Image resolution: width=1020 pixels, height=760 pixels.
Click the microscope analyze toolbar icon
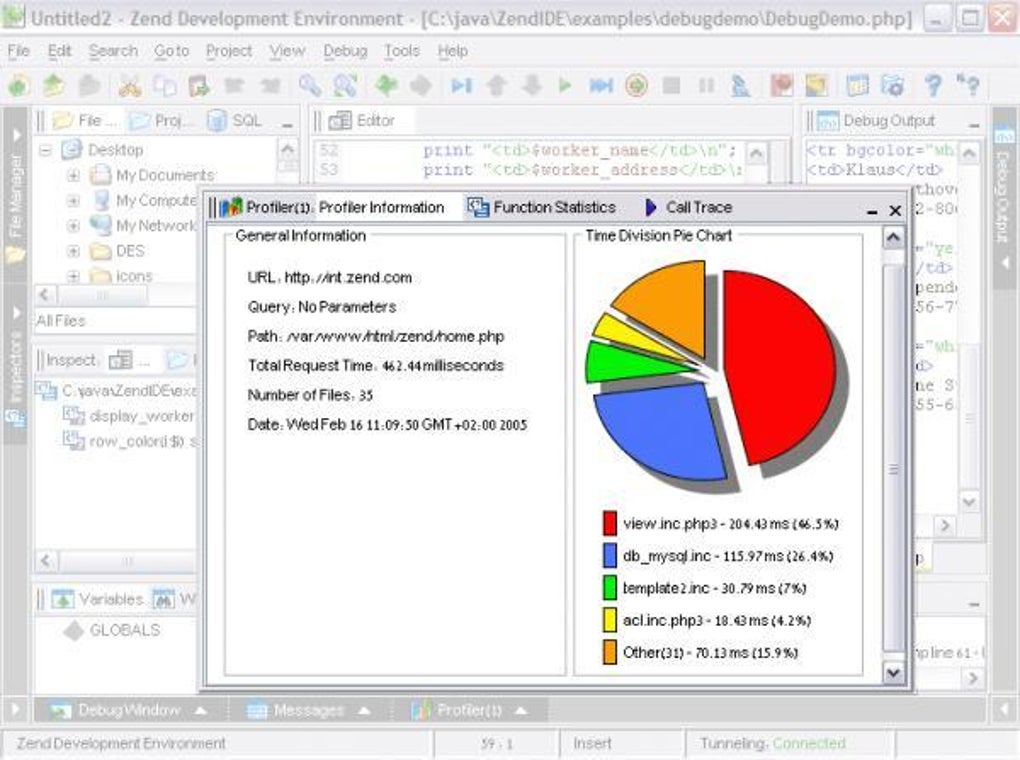coord(740,85)
